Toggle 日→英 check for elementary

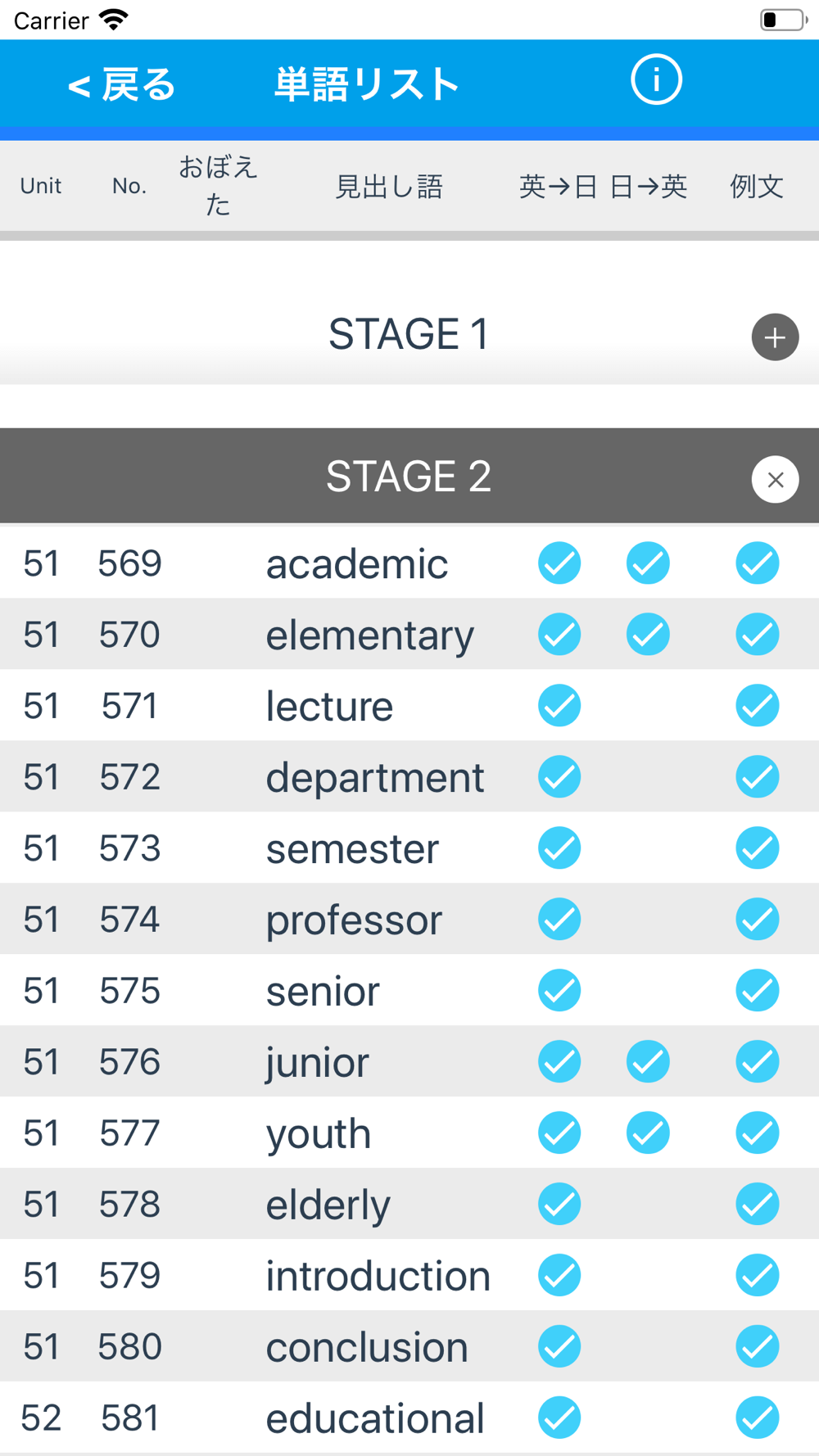tap(648, 635)
